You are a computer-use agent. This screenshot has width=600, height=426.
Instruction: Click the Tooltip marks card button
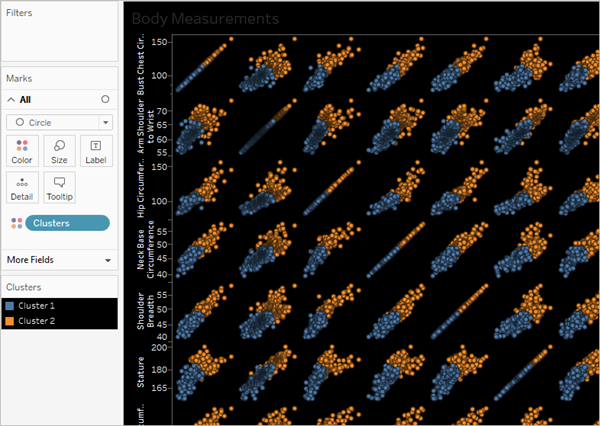(59, 186)
